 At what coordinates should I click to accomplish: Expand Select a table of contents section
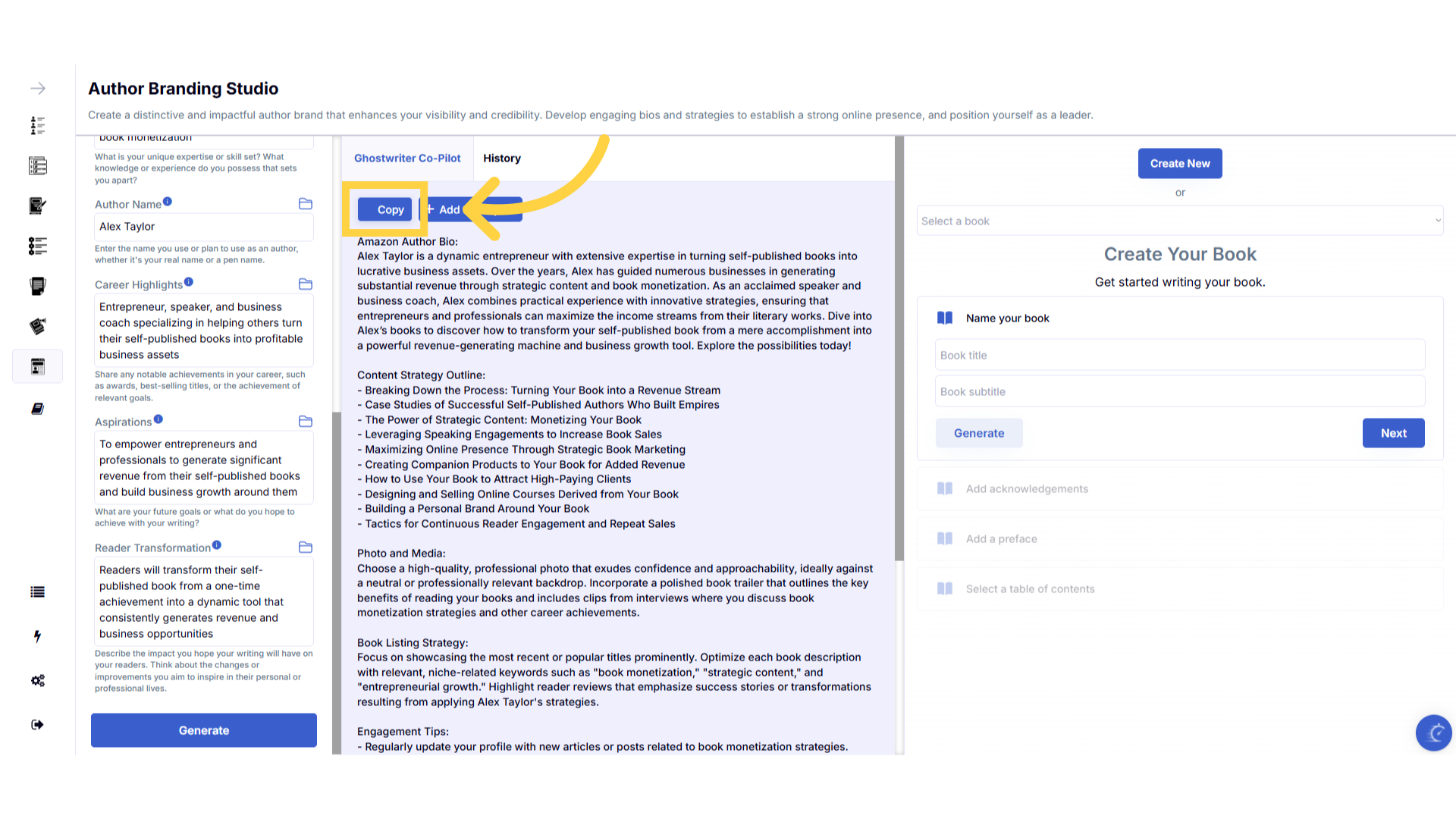point(1030,589)
